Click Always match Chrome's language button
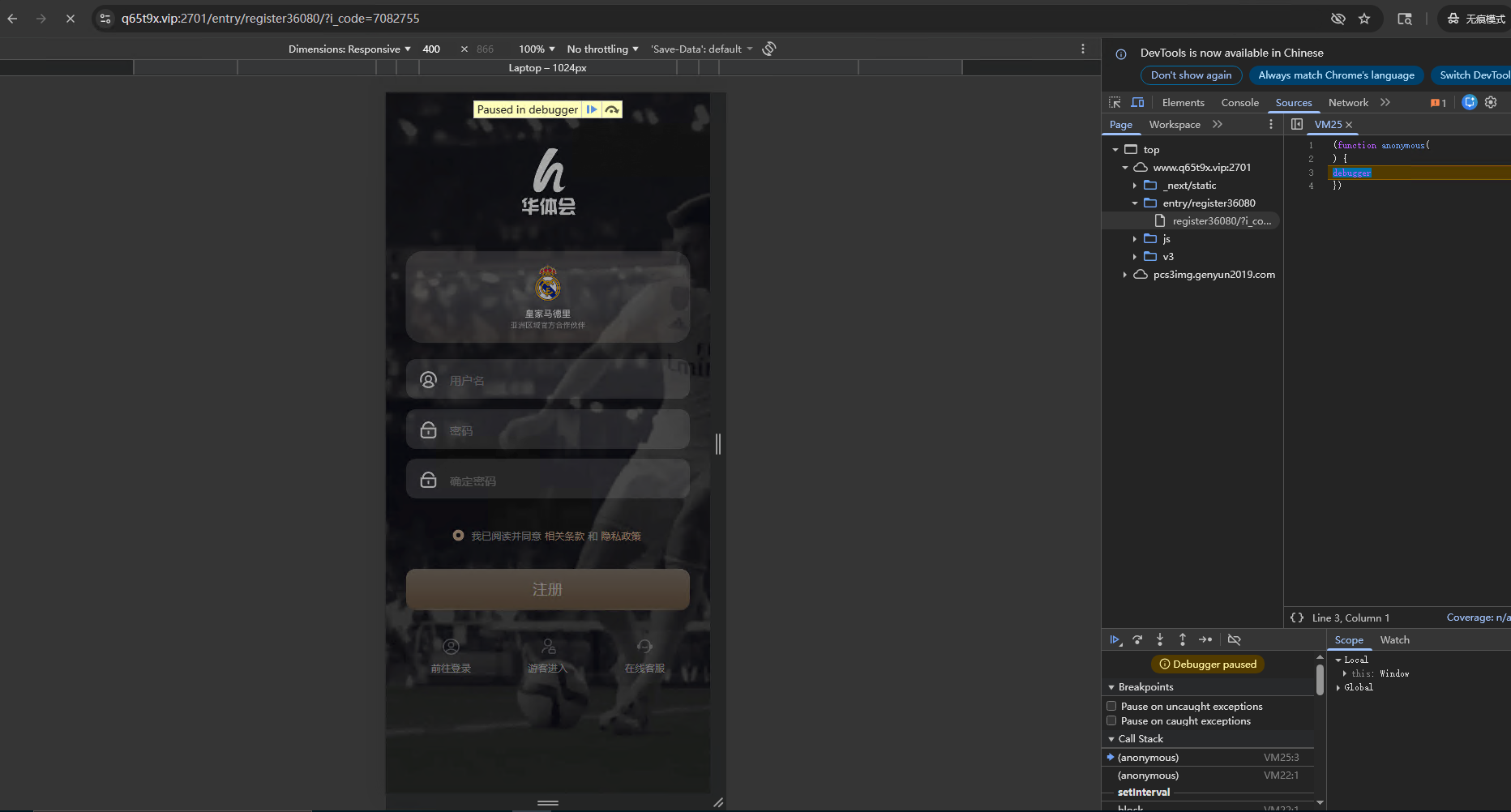The height and width of the screenshot is (812, 1511). 1336,75
